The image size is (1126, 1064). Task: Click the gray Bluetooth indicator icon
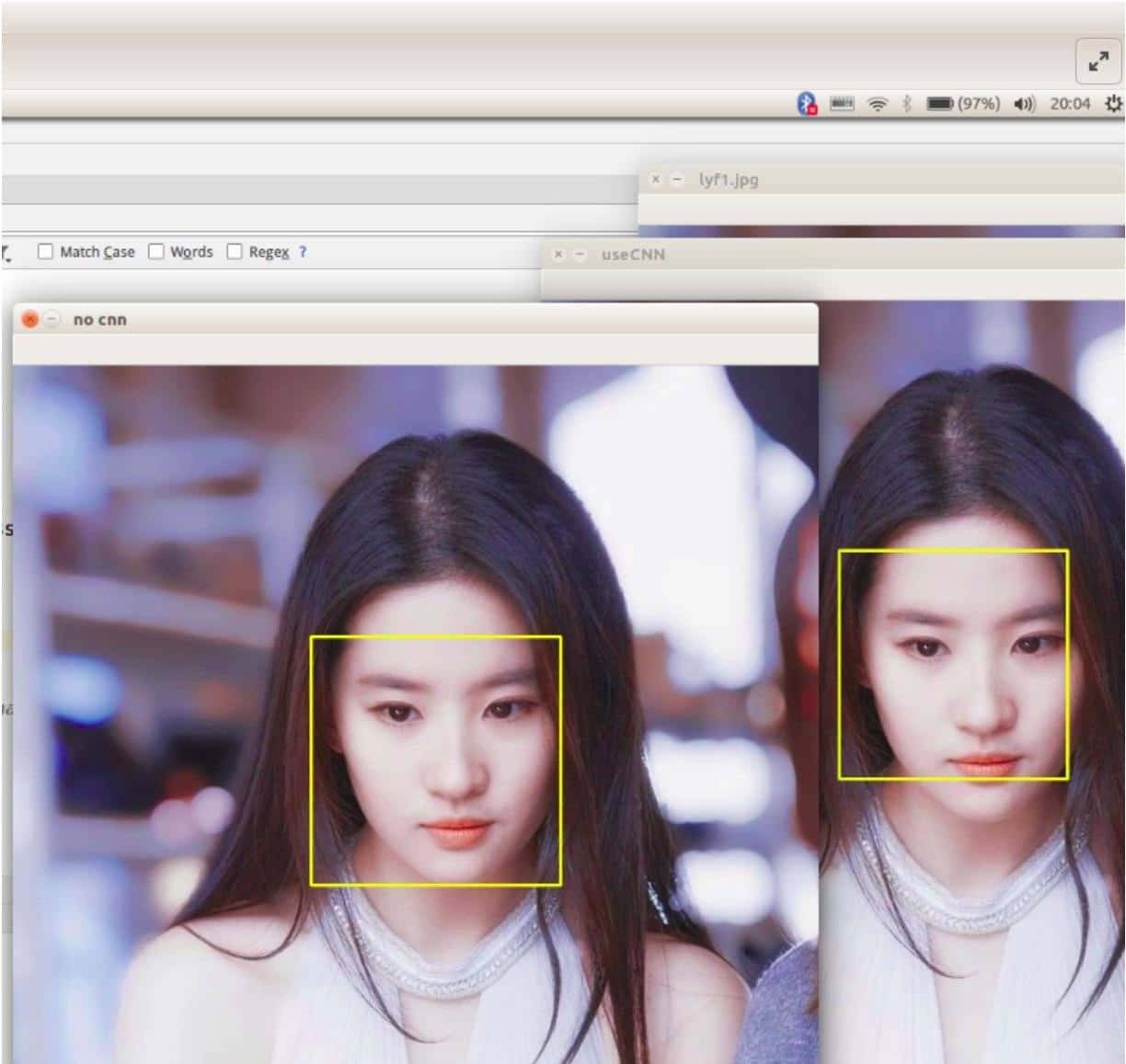(x=906, y=104)
